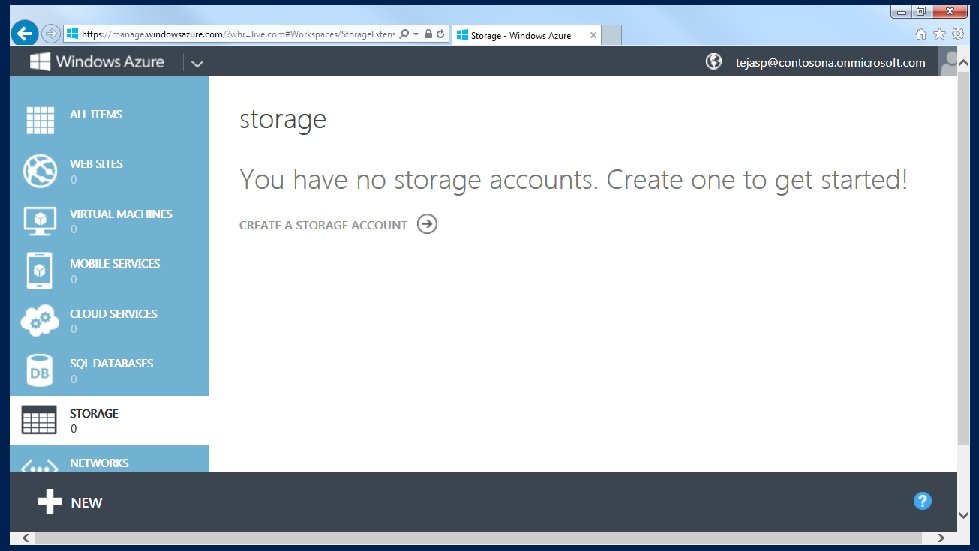Open the browser Tools gear icon
Viewport: 979px width, 551px height.
coord(958,34)
